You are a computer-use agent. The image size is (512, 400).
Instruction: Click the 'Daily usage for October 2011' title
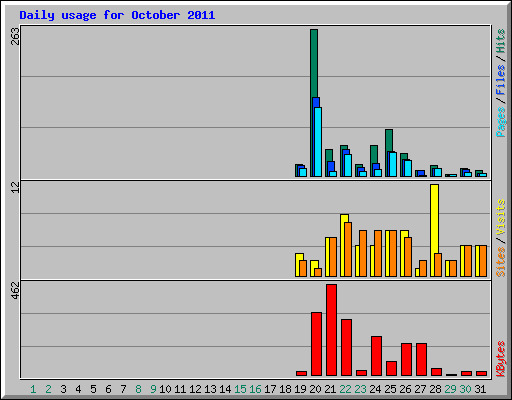pos(117,15)
